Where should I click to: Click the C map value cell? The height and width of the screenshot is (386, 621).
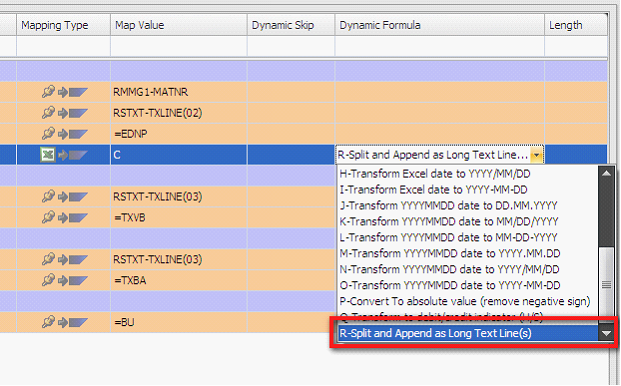coord(179,155)
